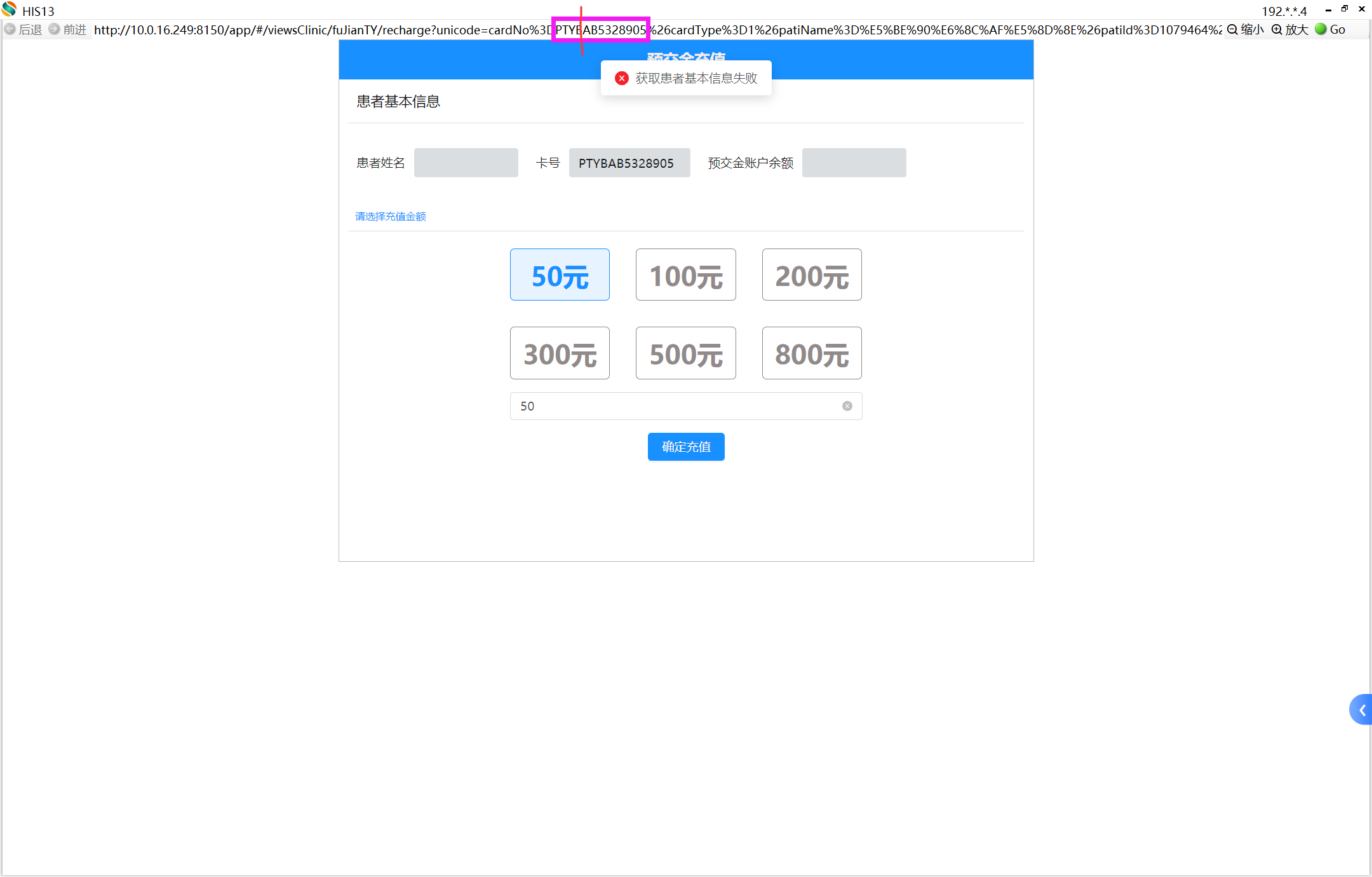
Task: Click the 确定充值 confirm button
Action: (686, 447)
